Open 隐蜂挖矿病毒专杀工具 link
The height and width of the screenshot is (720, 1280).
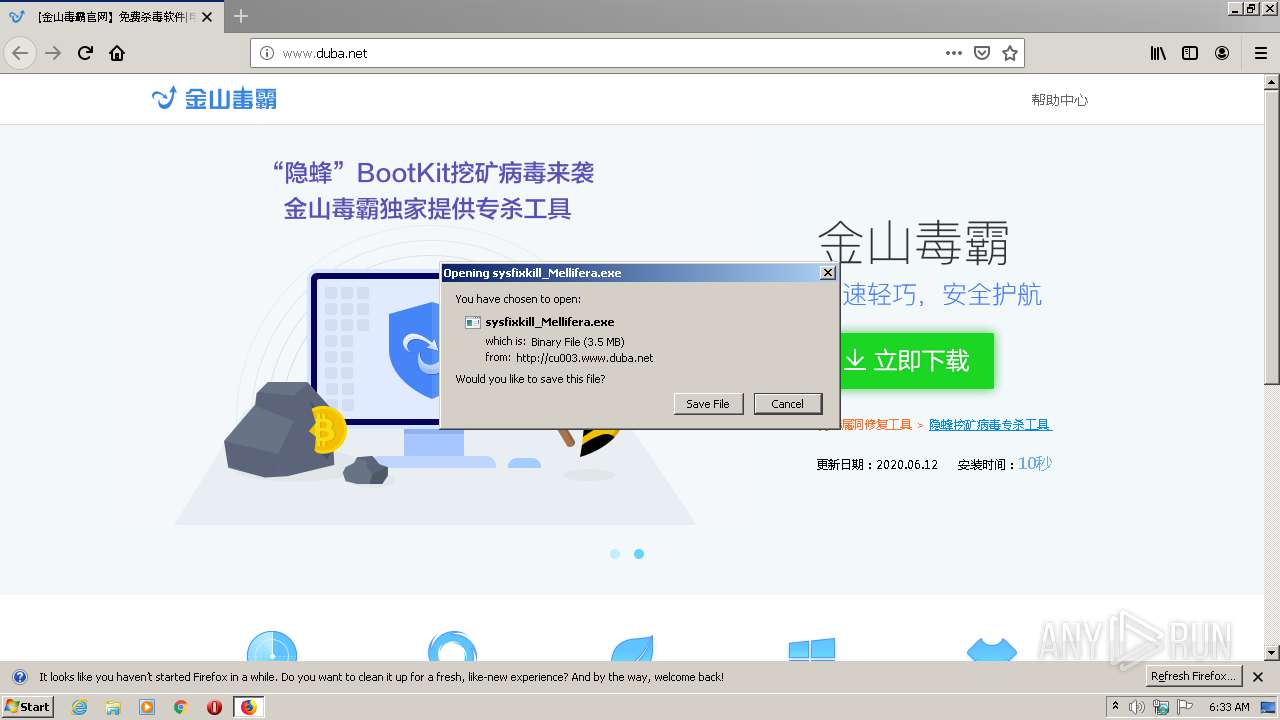[990, 425]
